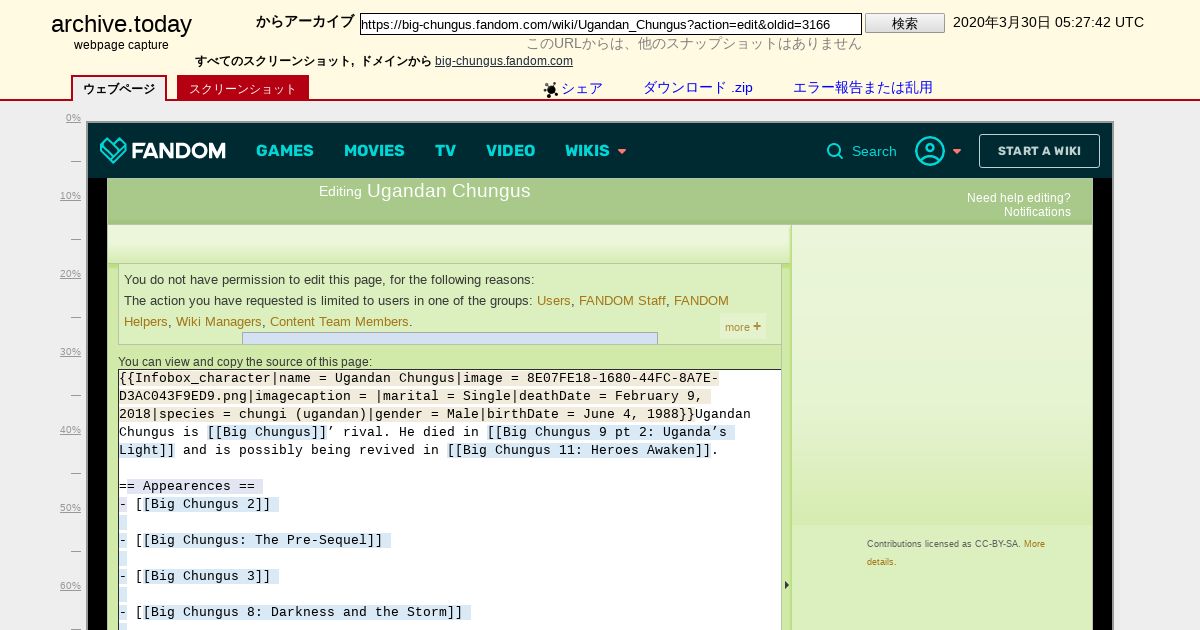The image size is (1200, 630).
Task: Open the account menu dropdown arrow
Action: point(957,152)
